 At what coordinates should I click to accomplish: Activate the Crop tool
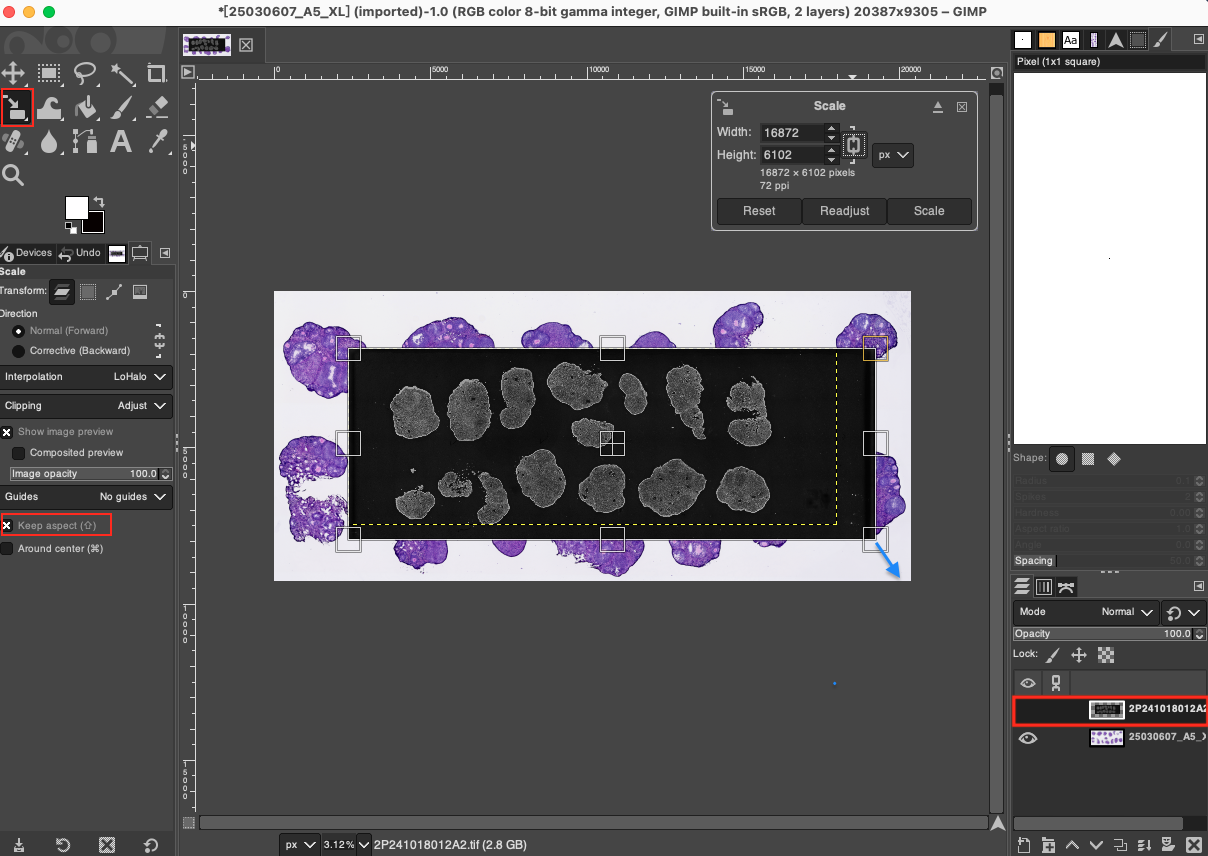pyautogui.click(x=156, y=73)
